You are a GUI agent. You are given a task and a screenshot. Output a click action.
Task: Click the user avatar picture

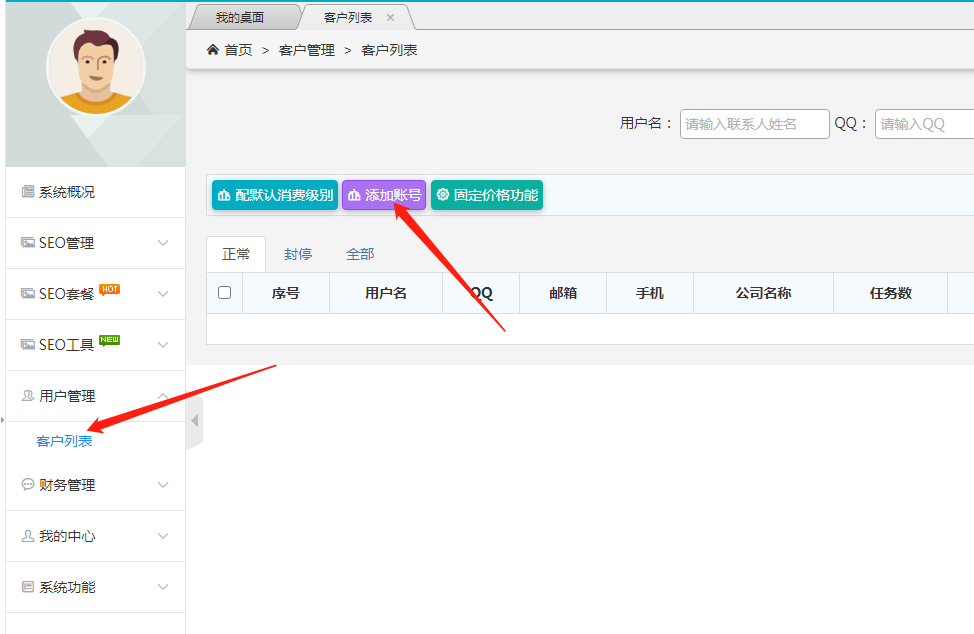tap(95, 68)
